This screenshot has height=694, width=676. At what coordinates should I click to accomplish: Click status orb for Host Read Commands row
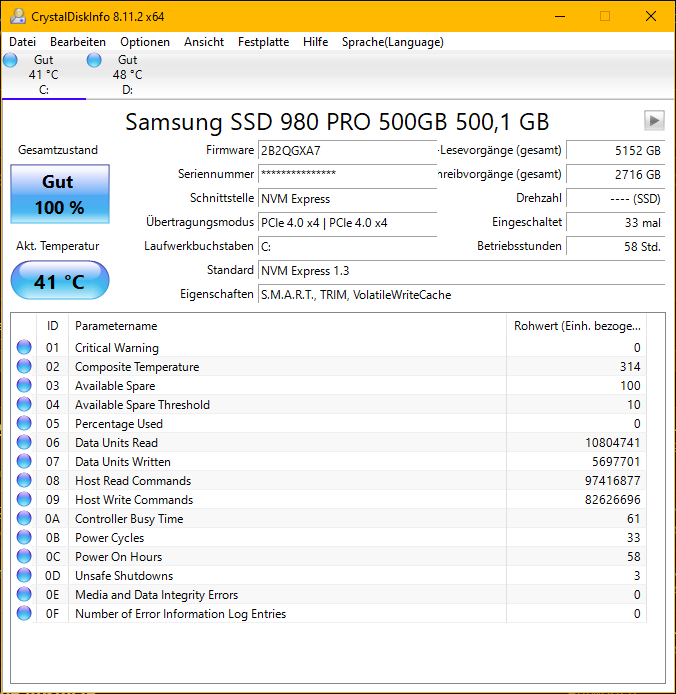tap(24, 481)
